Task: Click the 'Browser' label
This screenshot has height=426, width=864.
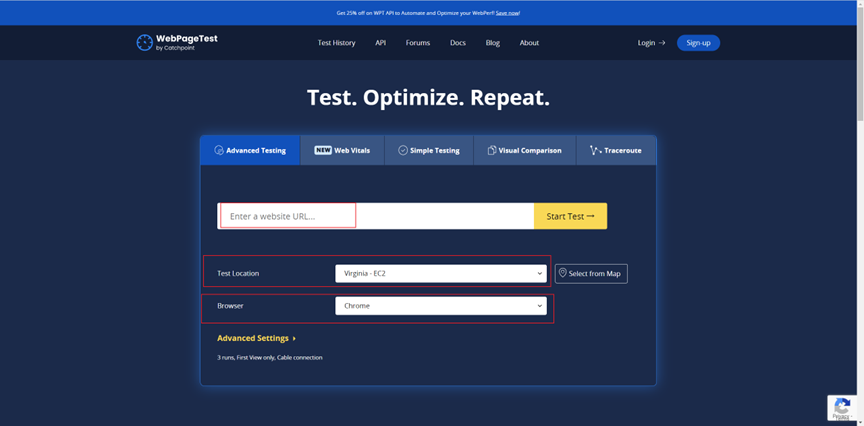Action: (230, 306)
